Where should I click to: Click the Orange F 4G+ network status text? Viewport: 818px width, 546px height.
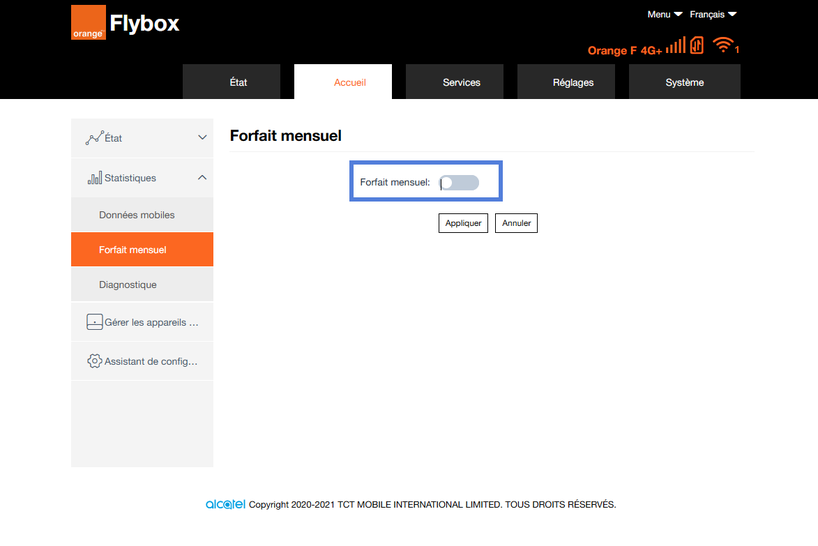click(625, 51)
